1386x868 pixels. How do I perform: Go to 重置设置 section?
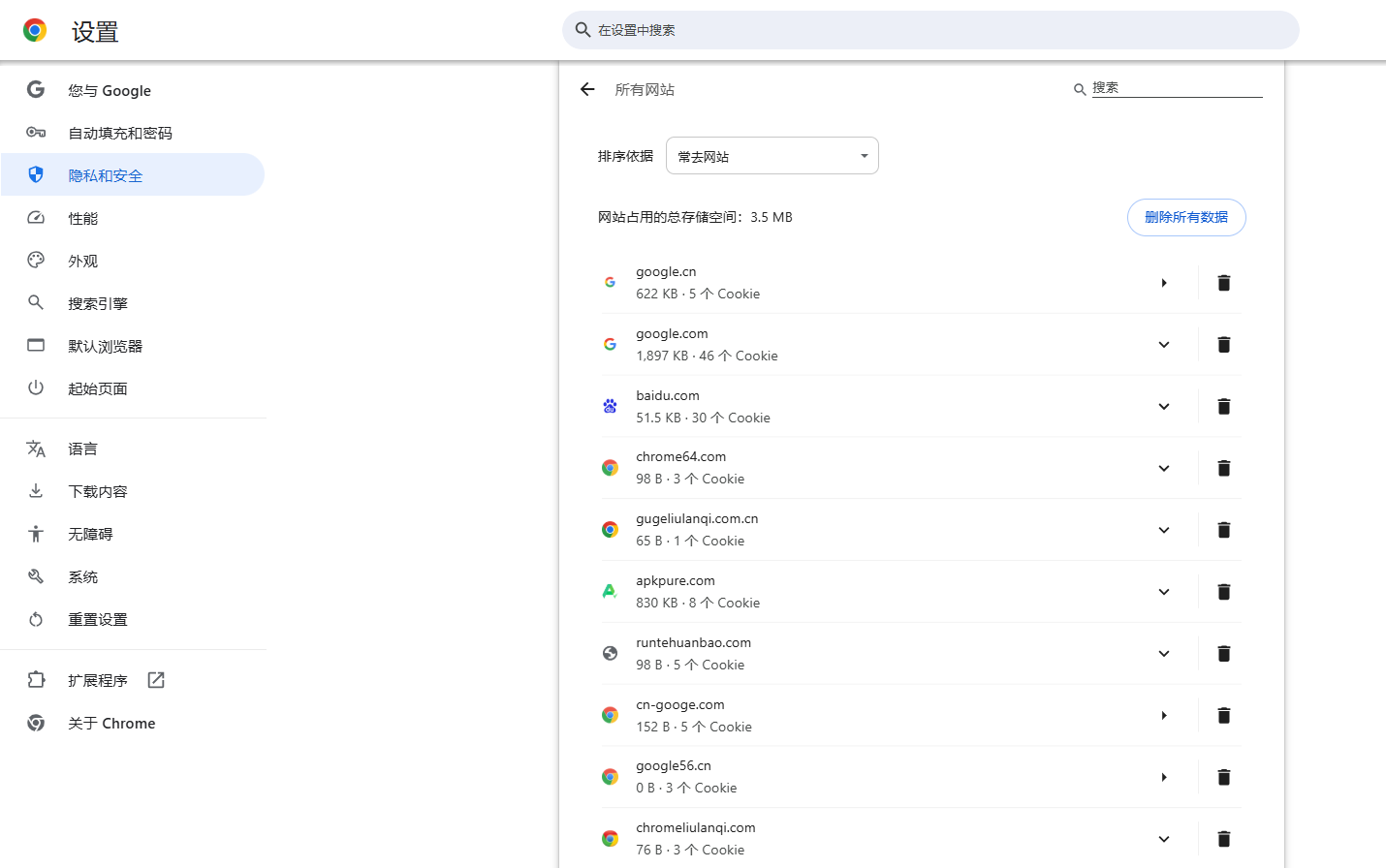point(133,619)
